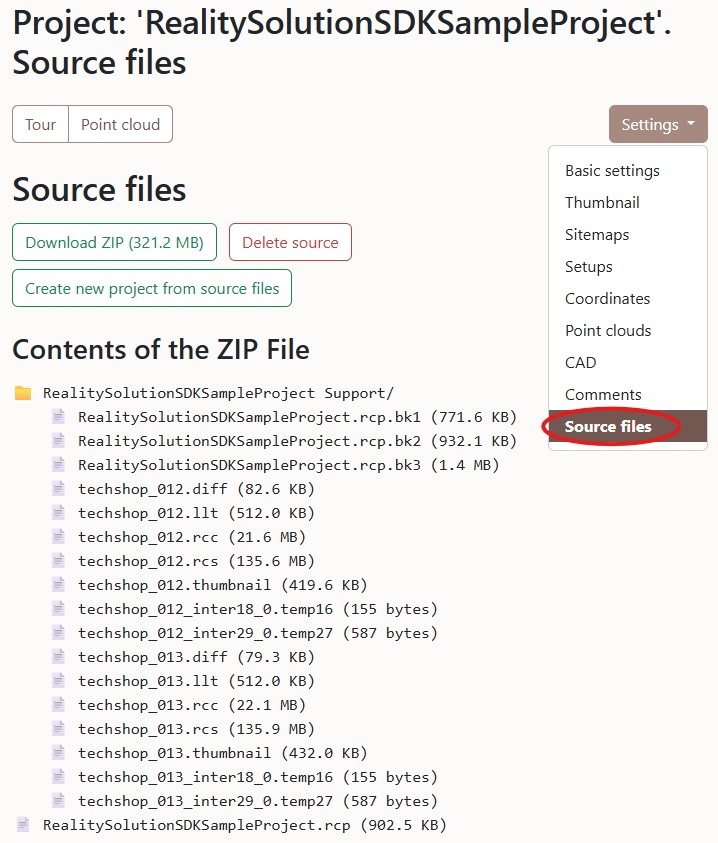Click the highlighted Source files menu item
Viewport: 718px width, 843px height.
click(x=608, y=427)
